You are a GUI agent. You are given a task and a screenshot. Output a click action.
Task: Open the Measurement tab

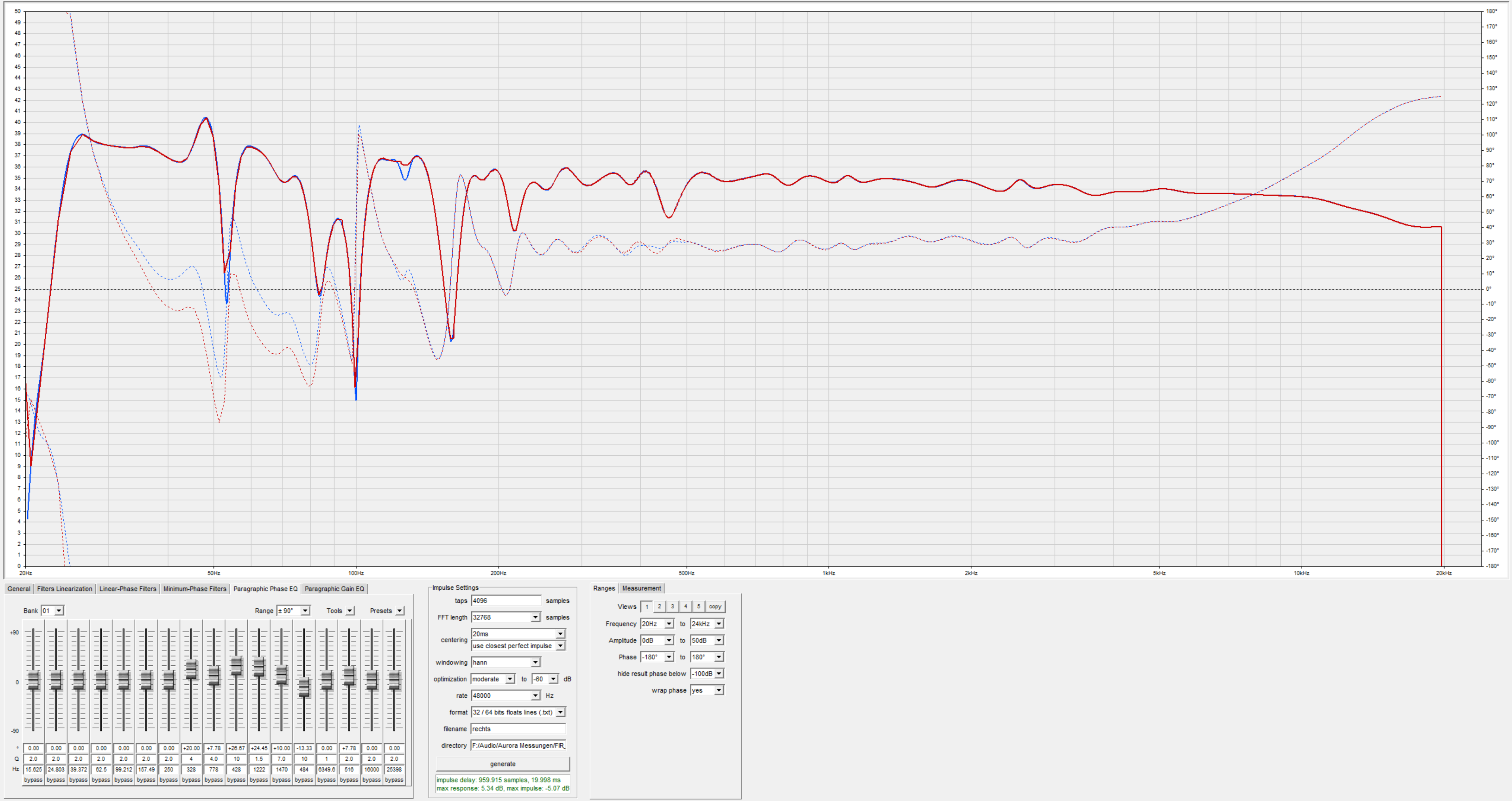pyautogui.click(x=641, y=588)
